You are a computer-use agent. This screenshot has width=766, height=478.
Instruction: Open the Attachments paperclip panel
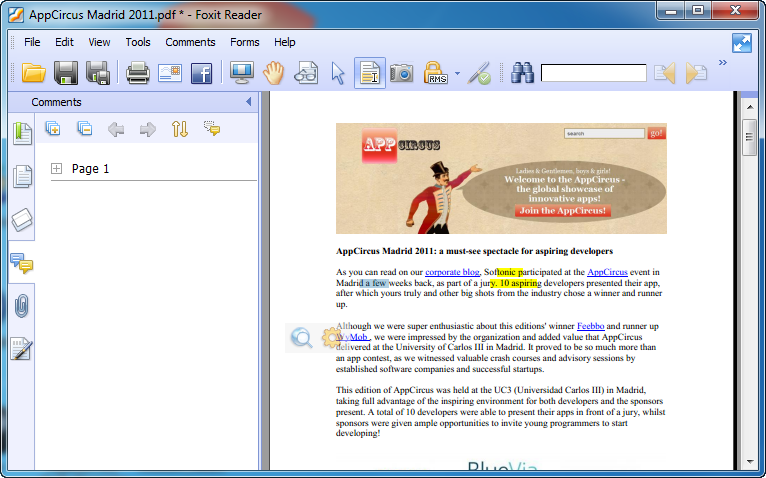[21, 307]
